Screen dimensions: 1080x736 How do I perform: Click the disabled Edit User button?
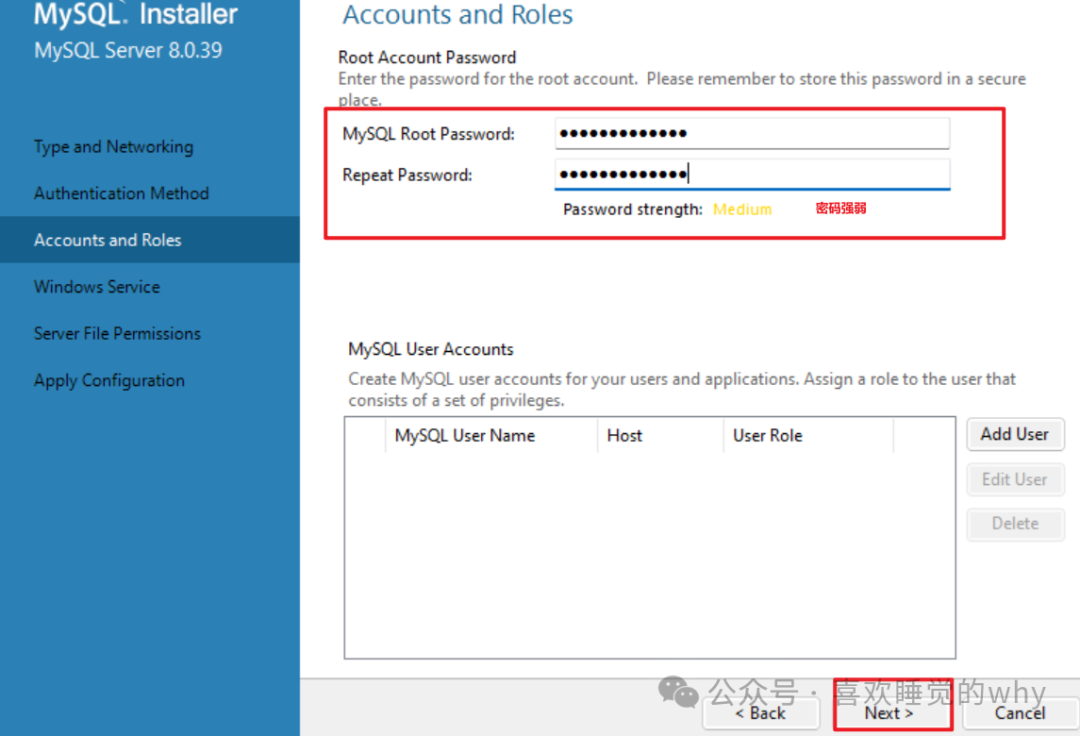[1015, 479]
